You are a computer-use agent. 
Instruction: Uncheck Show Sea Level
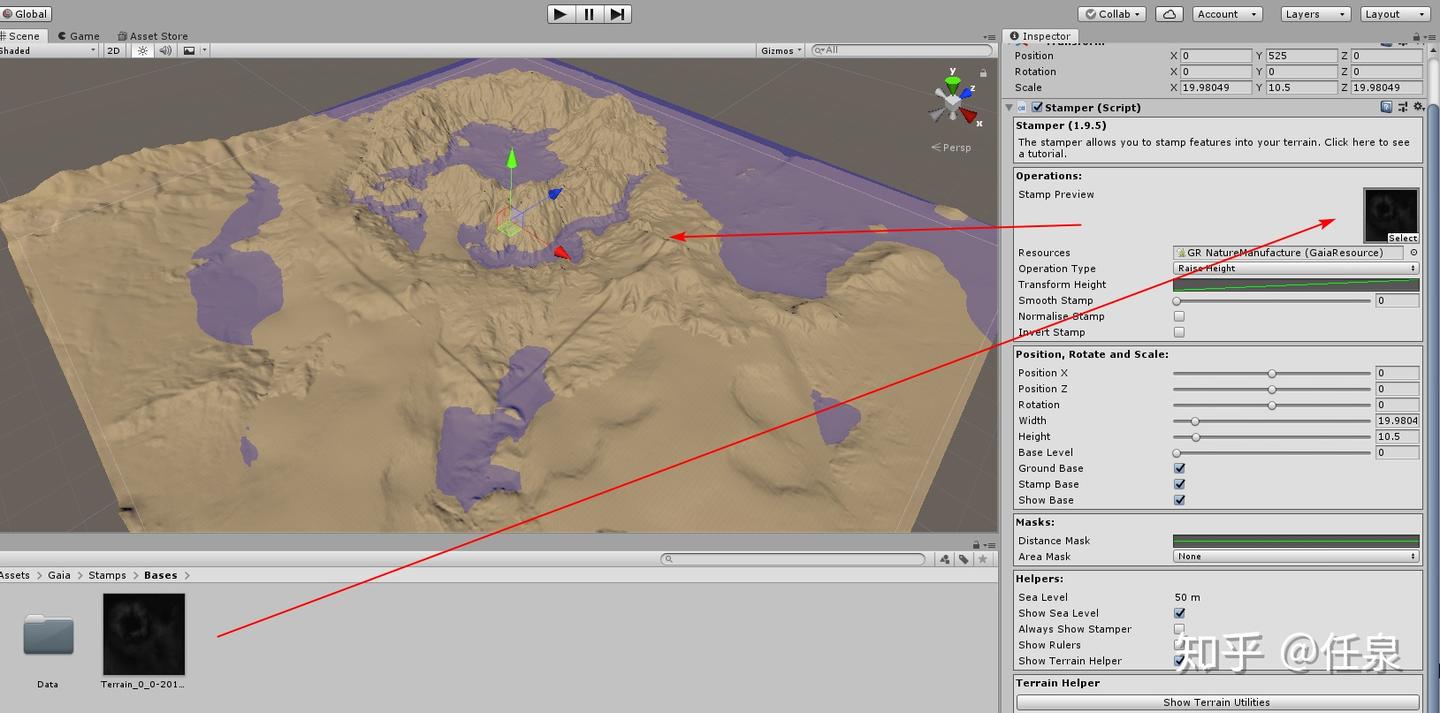[x=1179, y=613]
